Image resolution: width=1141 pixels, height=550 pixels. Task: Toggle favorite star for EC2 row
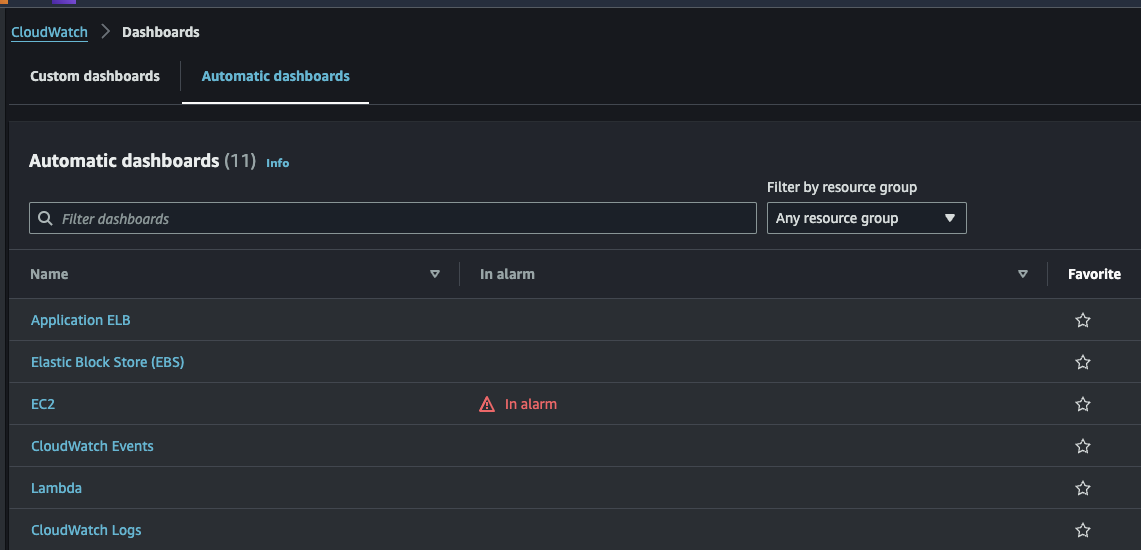click(x=1083, y=404)
